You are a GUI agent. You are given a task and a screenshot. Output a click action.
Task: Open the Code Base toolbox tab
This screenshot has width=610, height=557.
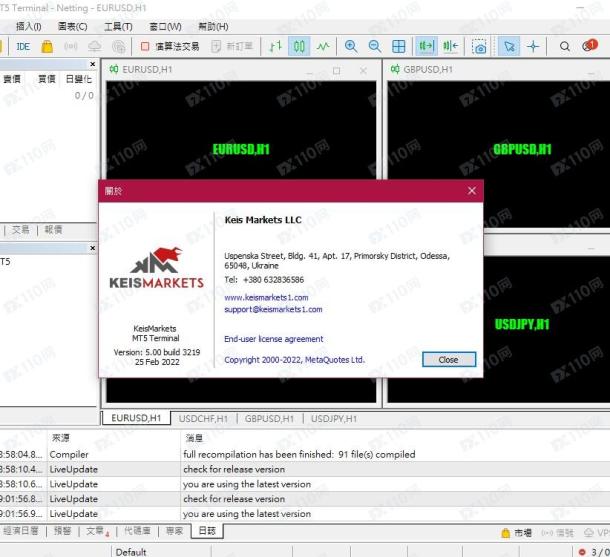[137, 531]
